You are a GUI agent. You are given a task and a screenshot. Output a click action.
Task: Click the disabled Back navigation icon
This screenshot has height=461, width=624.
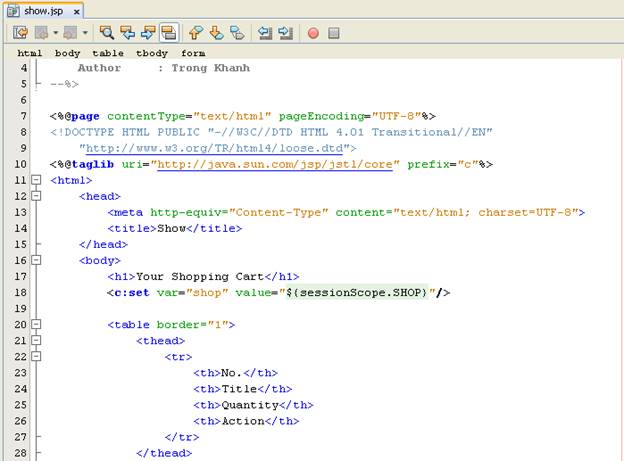tap(41, 33)
